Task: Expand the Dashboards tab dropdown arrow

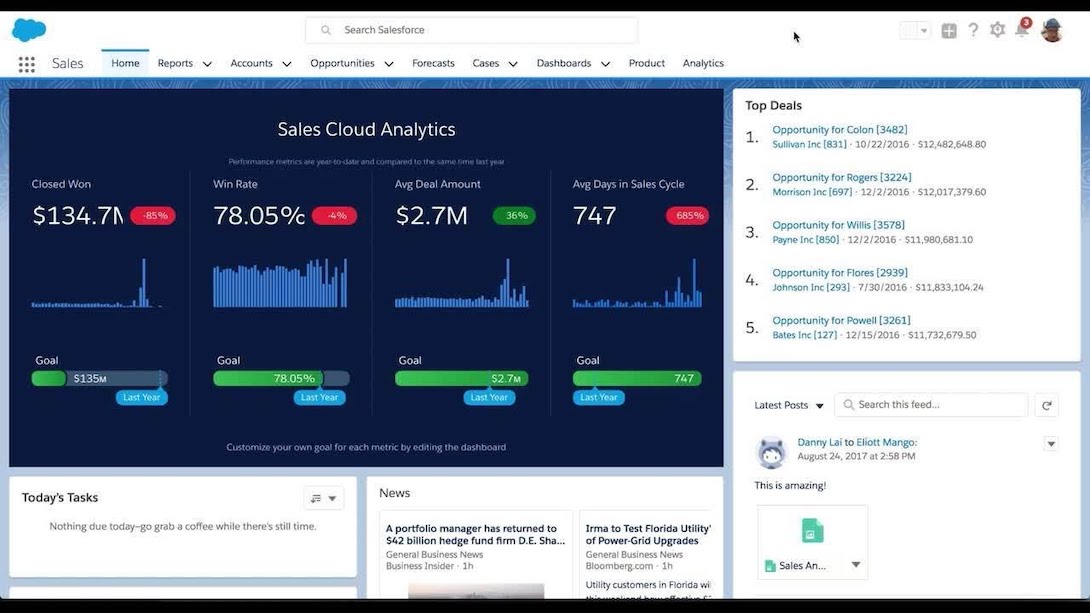Action: point(605,64)
